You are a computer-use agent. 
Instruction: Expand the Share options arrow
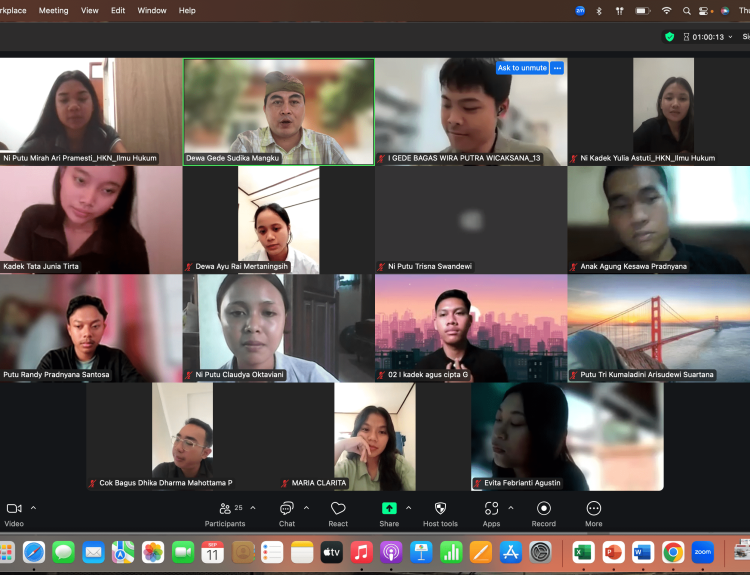[408, 507]
